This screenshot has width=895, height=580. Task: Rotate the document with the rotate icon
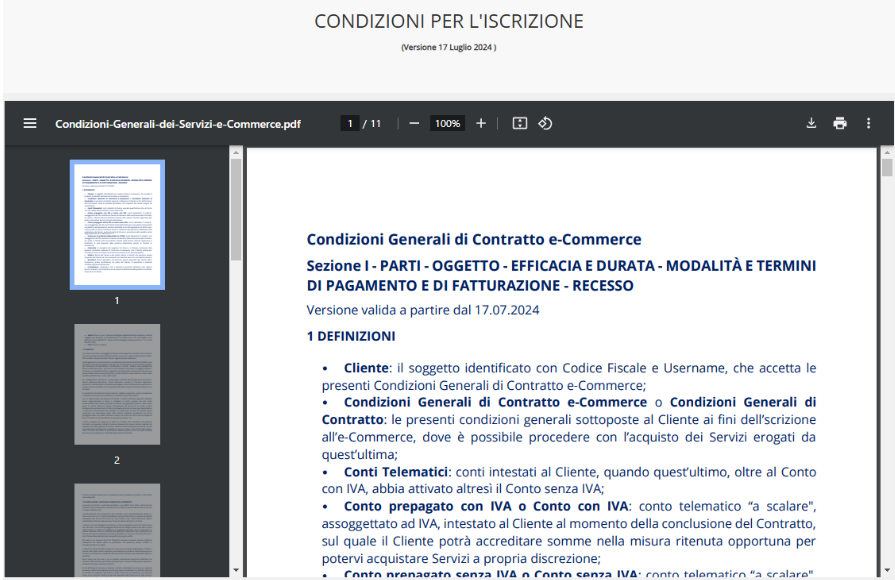pyautogui.click(x=545, y=123)
